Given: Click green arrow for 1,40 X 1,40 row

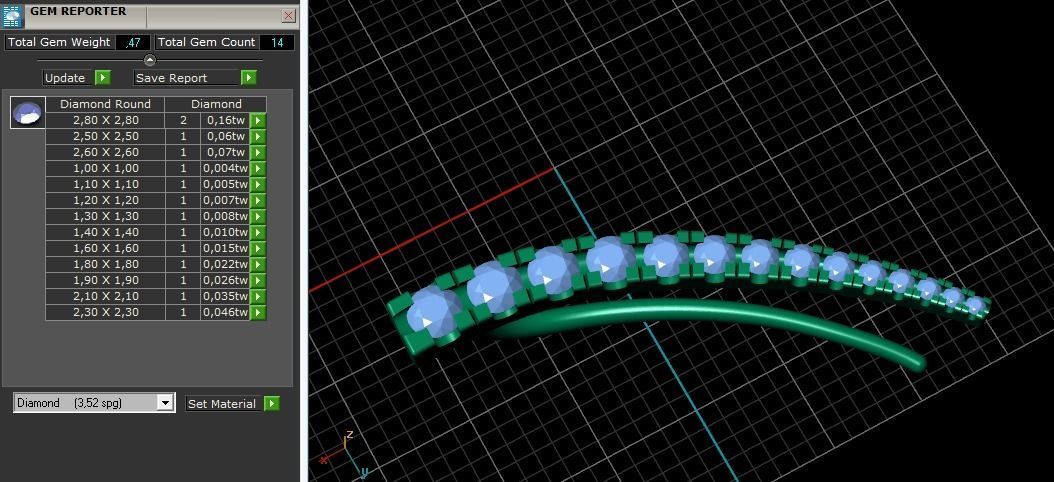Looking at the screenshot, I should pyautogui.click(x=257, y=233).
